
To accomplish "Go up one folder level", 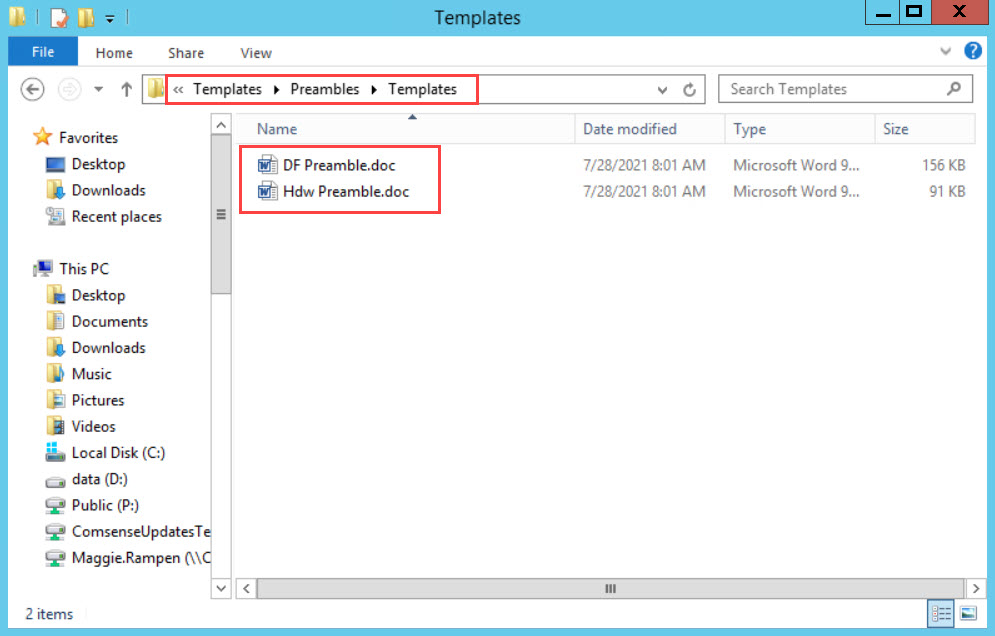I will 126,89.
